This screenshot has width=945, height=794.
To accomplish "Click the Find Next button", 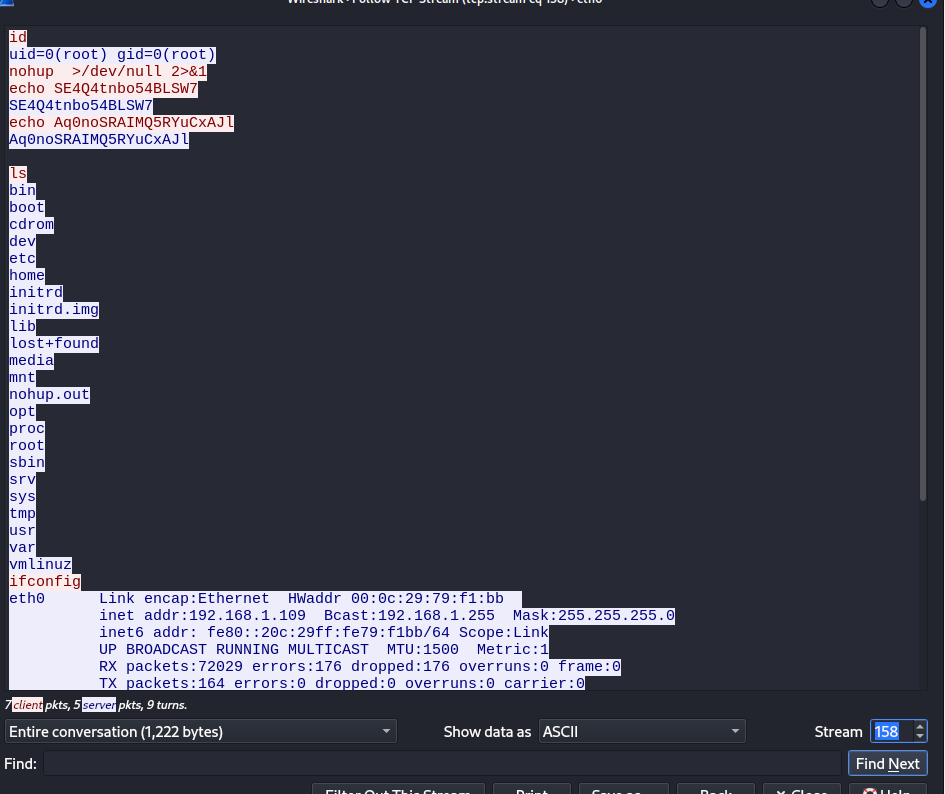I will tap(887, 763).
